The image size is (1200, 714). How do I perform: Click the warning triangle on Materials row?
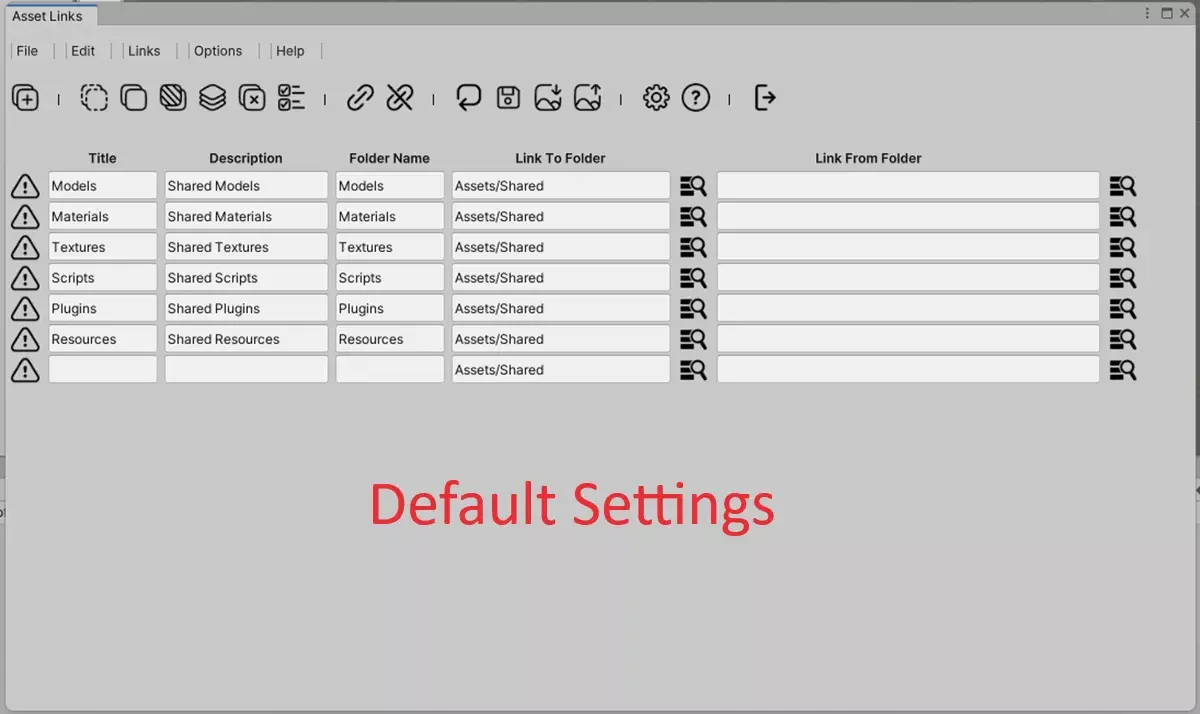[25, 217]
